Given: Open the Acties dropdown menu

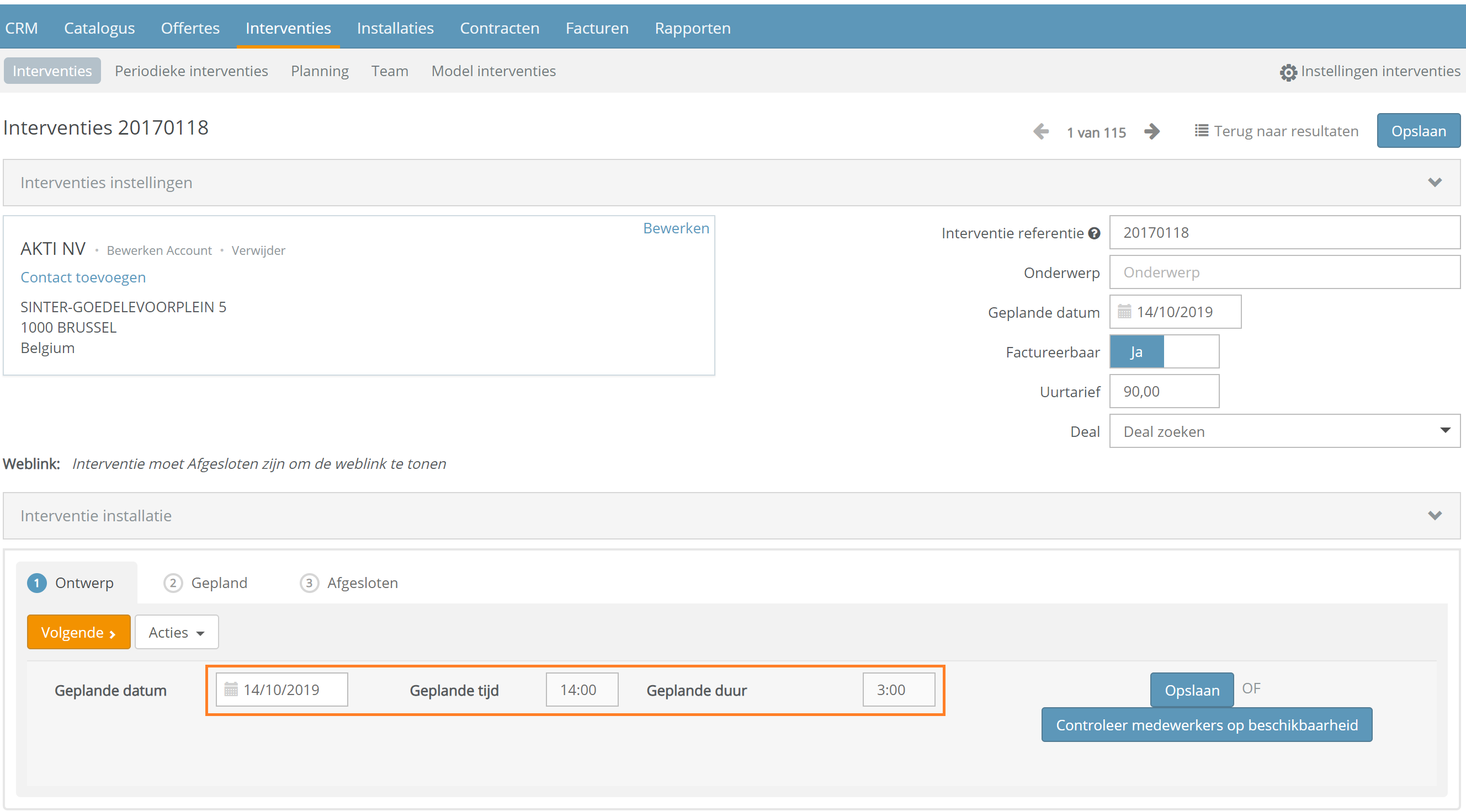Looking at the screenshot, I should pyautogui.click(x=177, y=632).
